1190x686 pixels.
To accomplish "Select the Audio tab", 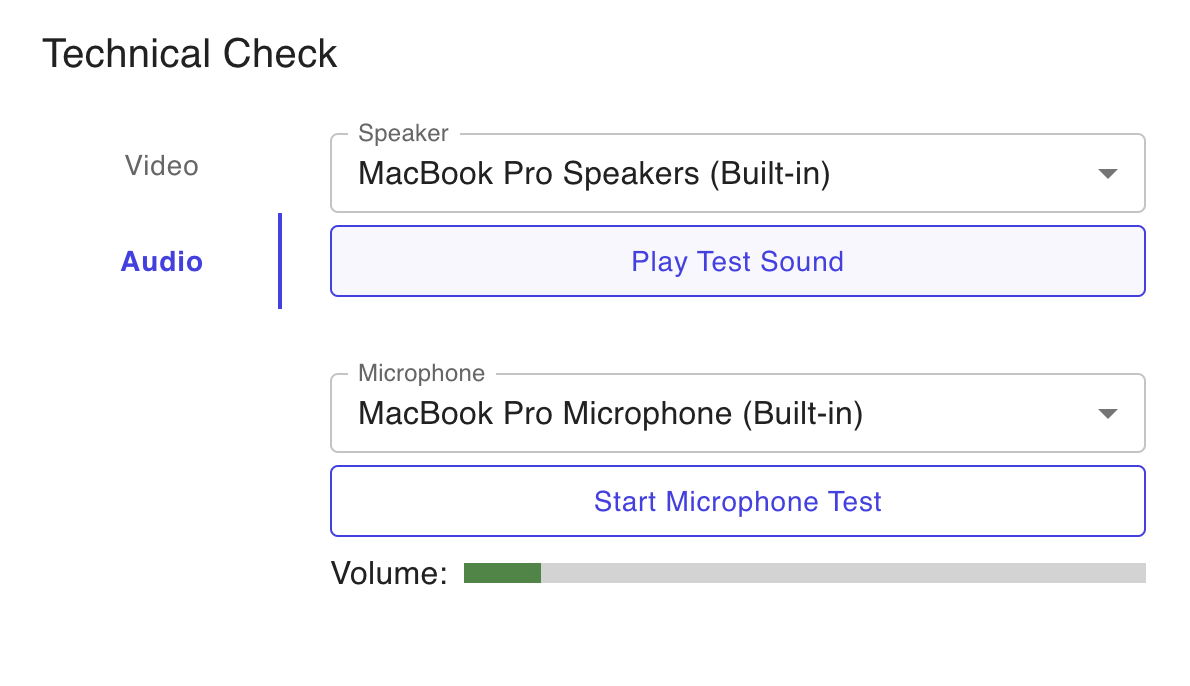I will point(162,262).
